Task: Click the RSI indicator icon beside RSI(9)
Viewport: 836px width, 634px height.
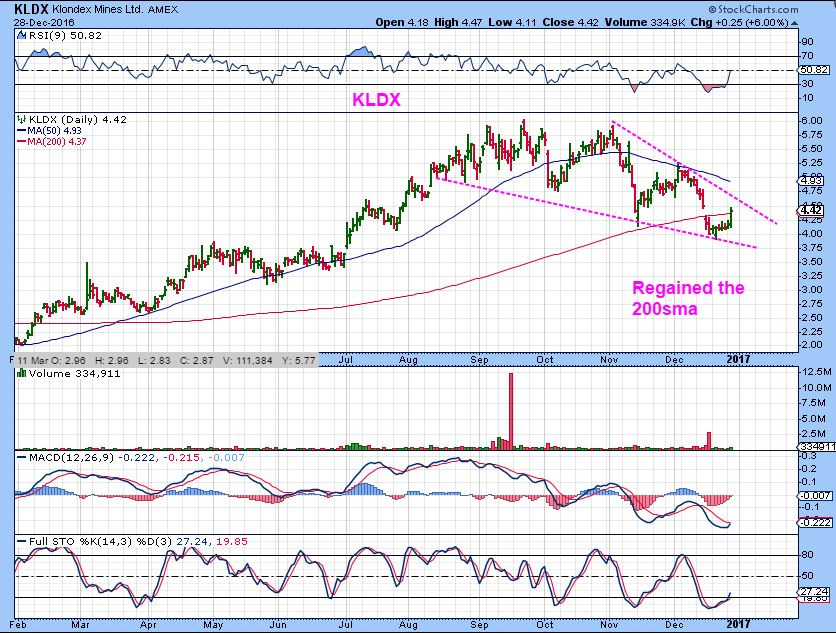Action: click(21, 36)
